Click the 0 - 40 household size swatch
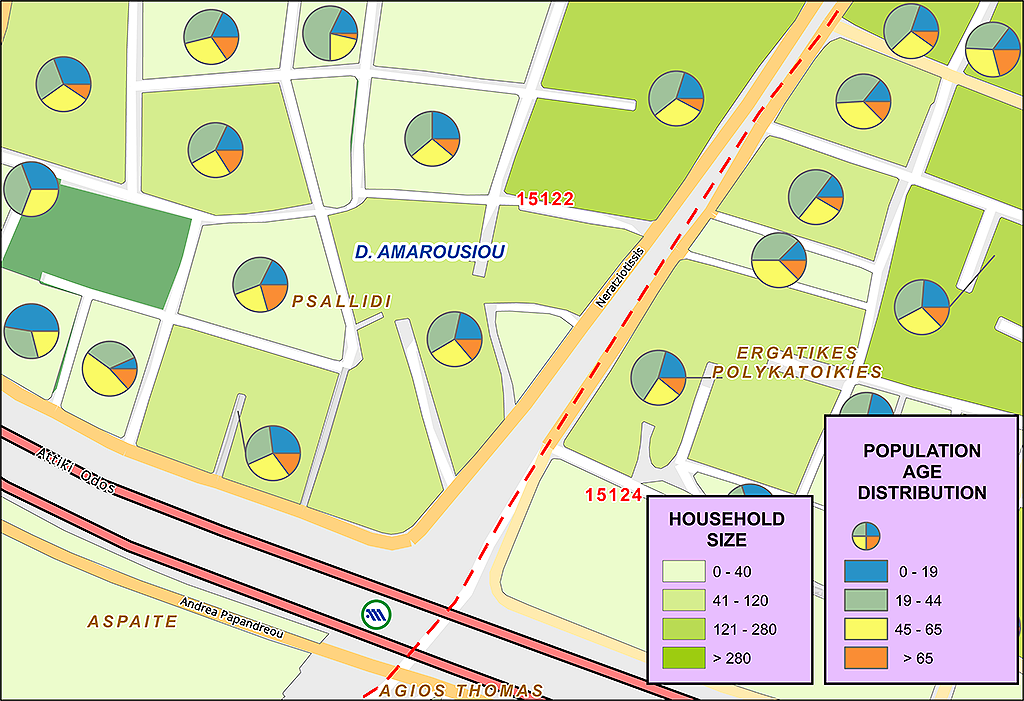Viewport: 1024px width, 701px height. 684,571
